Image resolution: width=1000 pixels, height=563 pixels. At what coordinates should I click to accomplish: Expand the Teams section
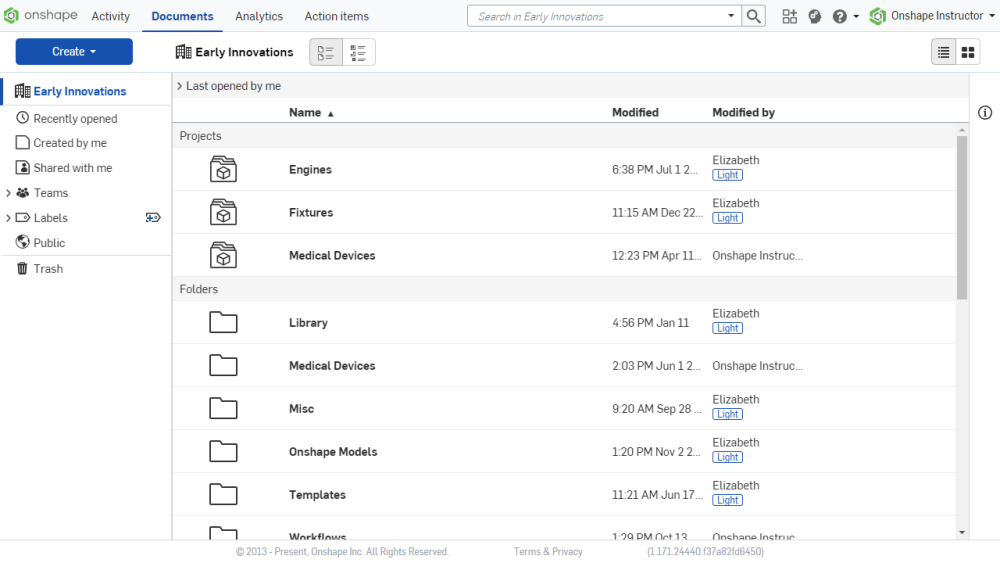tap(9, 193)
